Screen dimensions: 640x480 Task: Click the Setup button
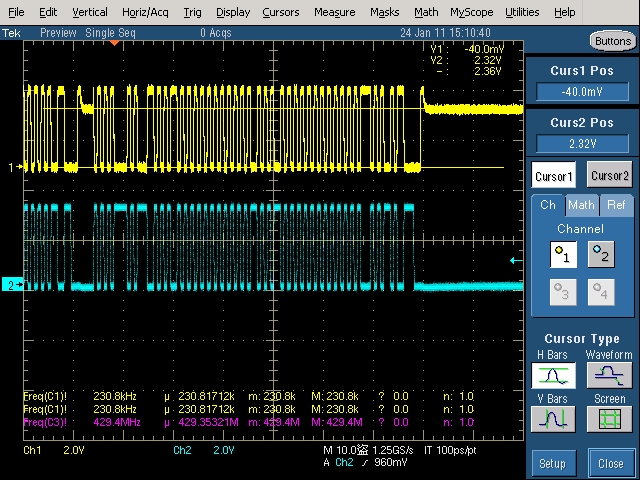(552, 463)
